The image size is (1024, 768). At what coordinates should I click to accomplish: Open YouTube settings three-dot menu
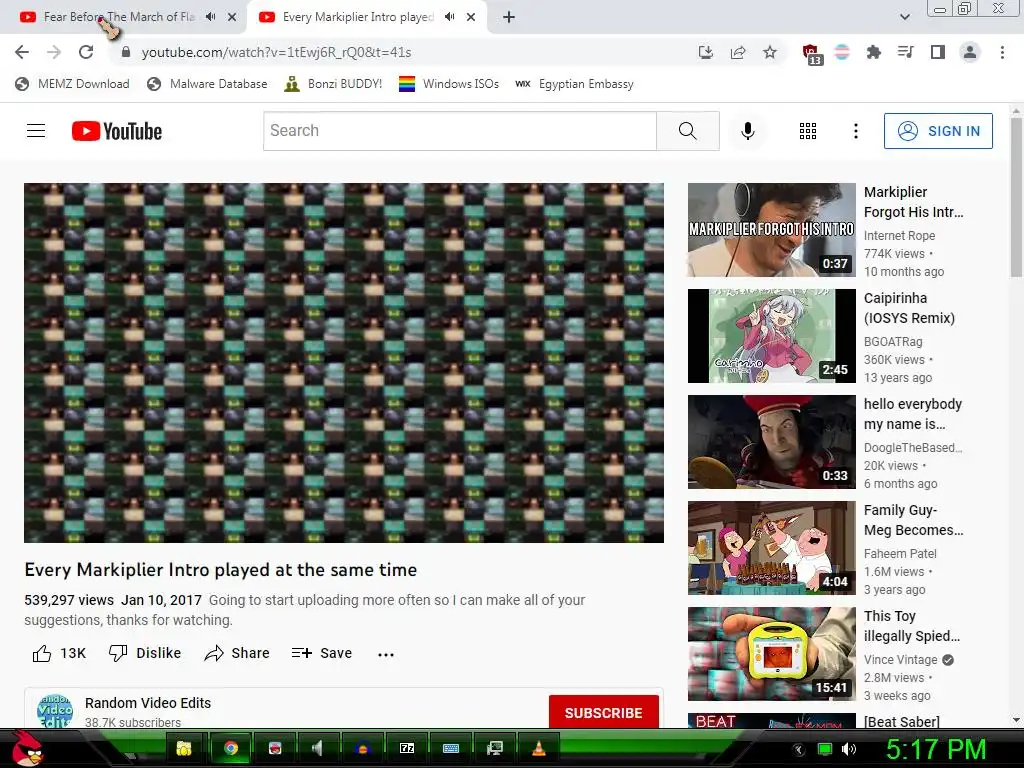tap(856, 131)
